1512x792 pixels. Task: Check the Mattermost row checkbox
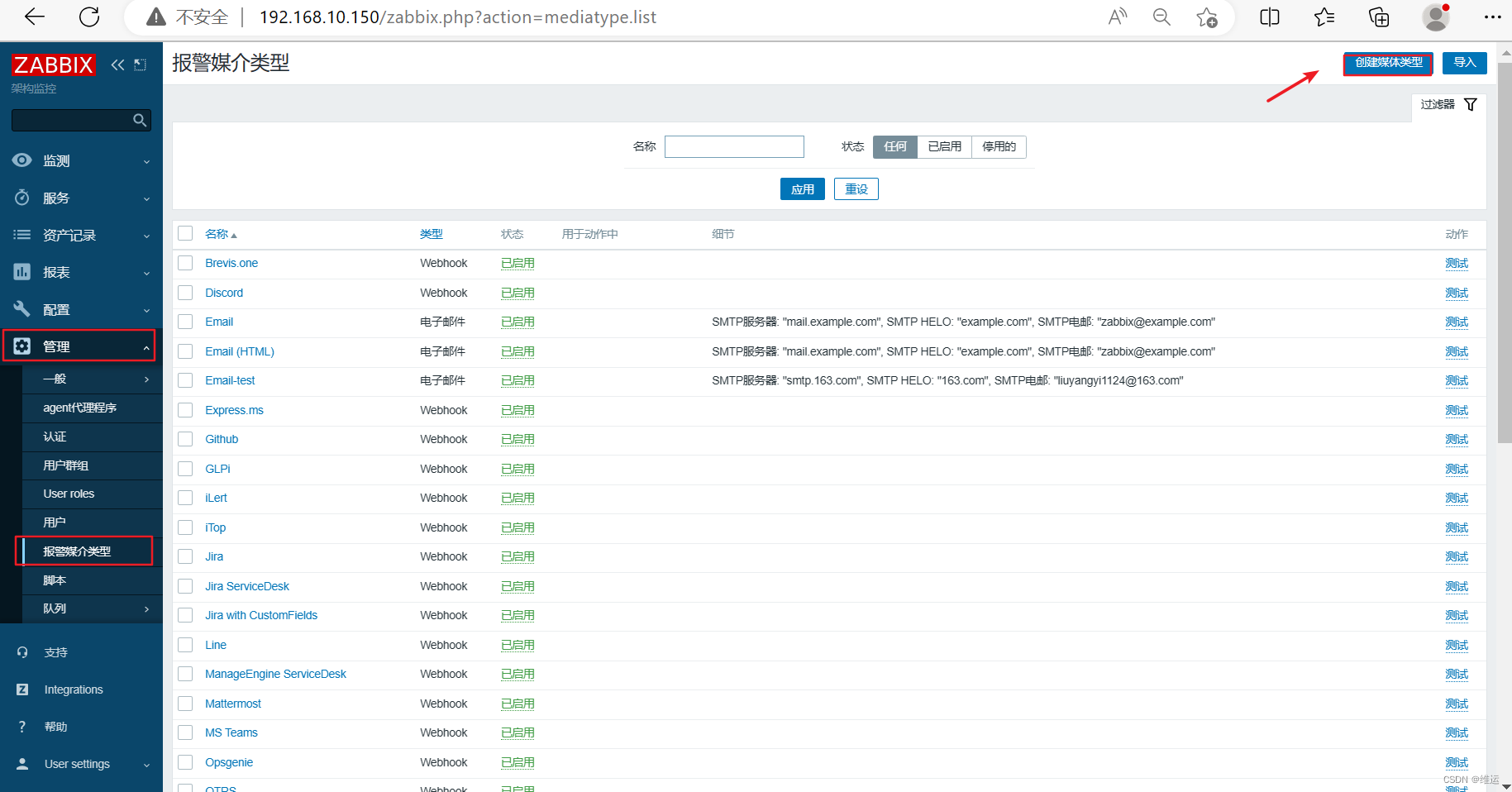[x=185, y=704]
